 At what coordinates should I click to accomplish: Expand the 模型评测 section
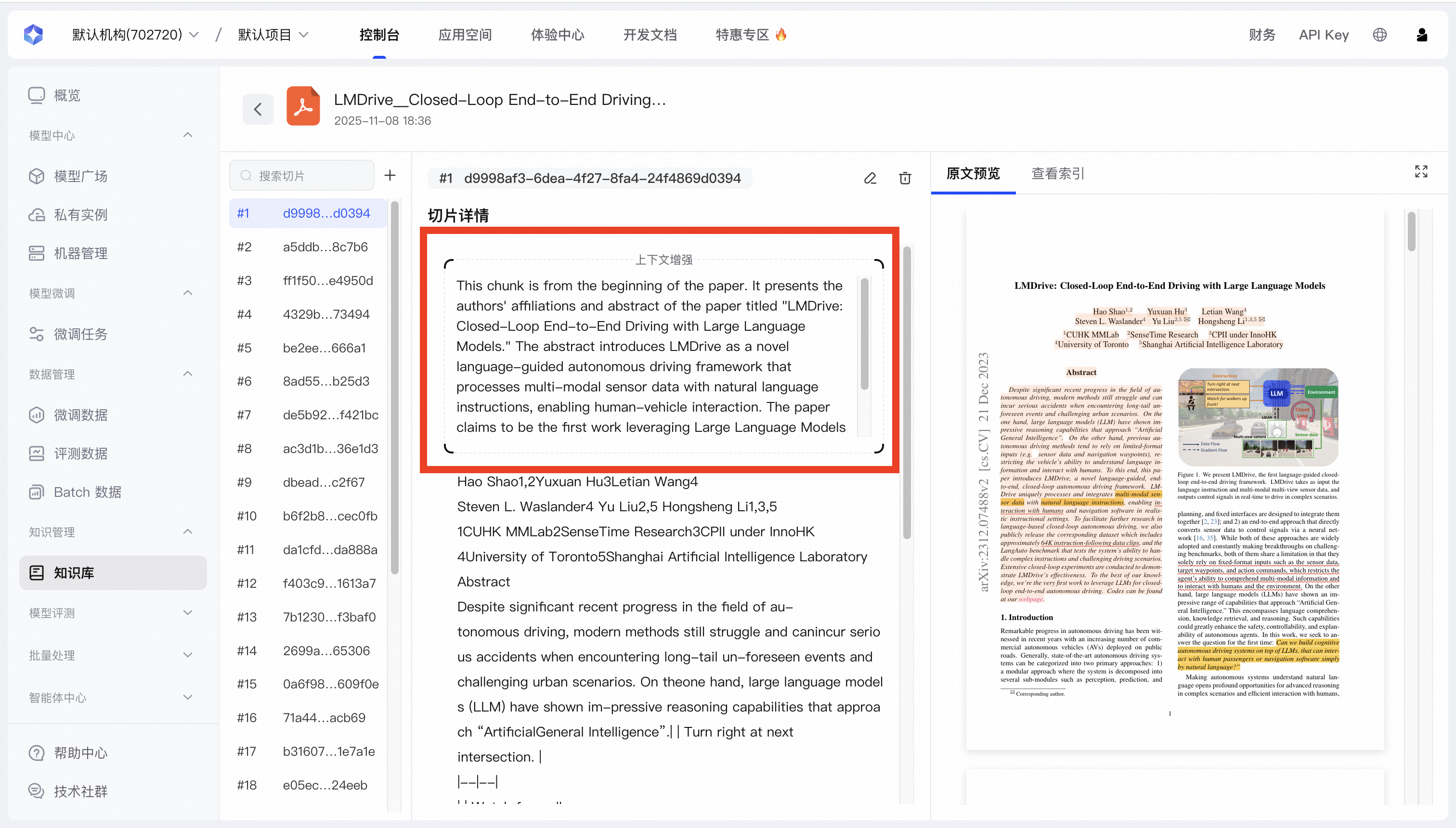coord(188,612)
